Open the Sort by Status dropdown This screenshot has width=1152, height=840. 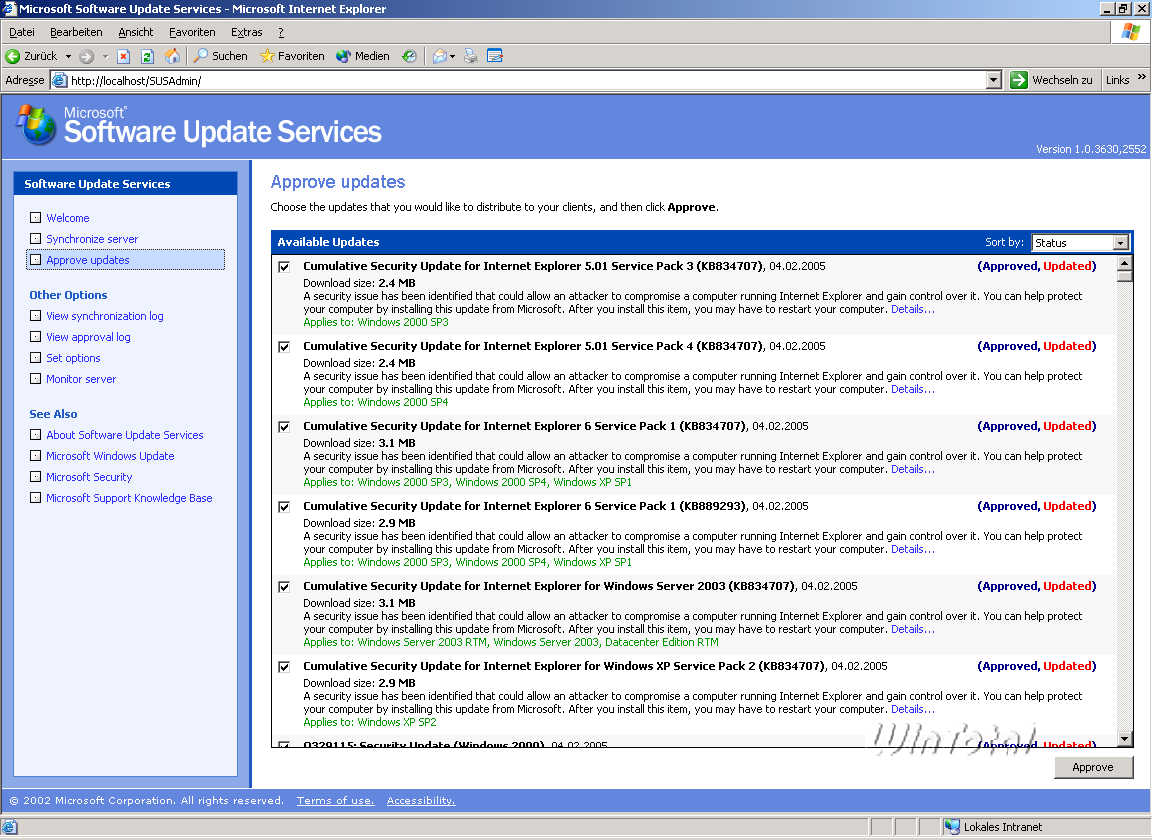click(x=1120, y=243)
